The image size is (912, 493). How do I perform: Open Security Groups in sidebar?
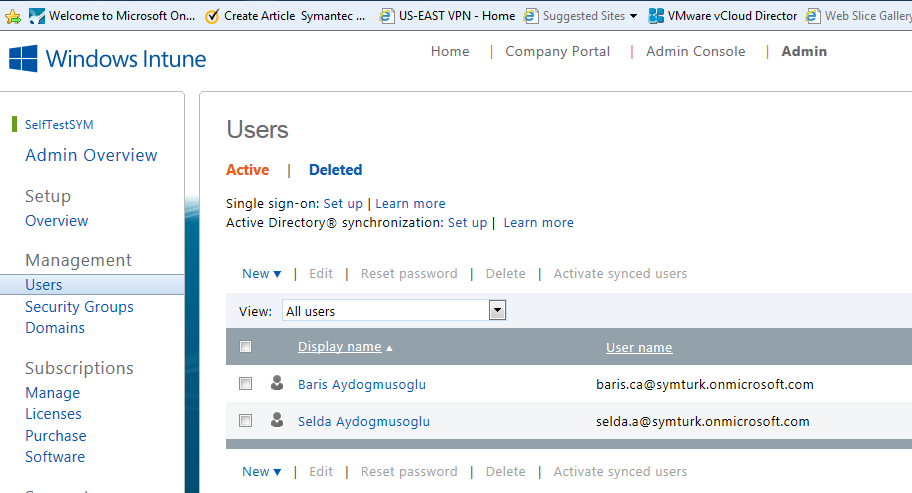pos(79,307)
